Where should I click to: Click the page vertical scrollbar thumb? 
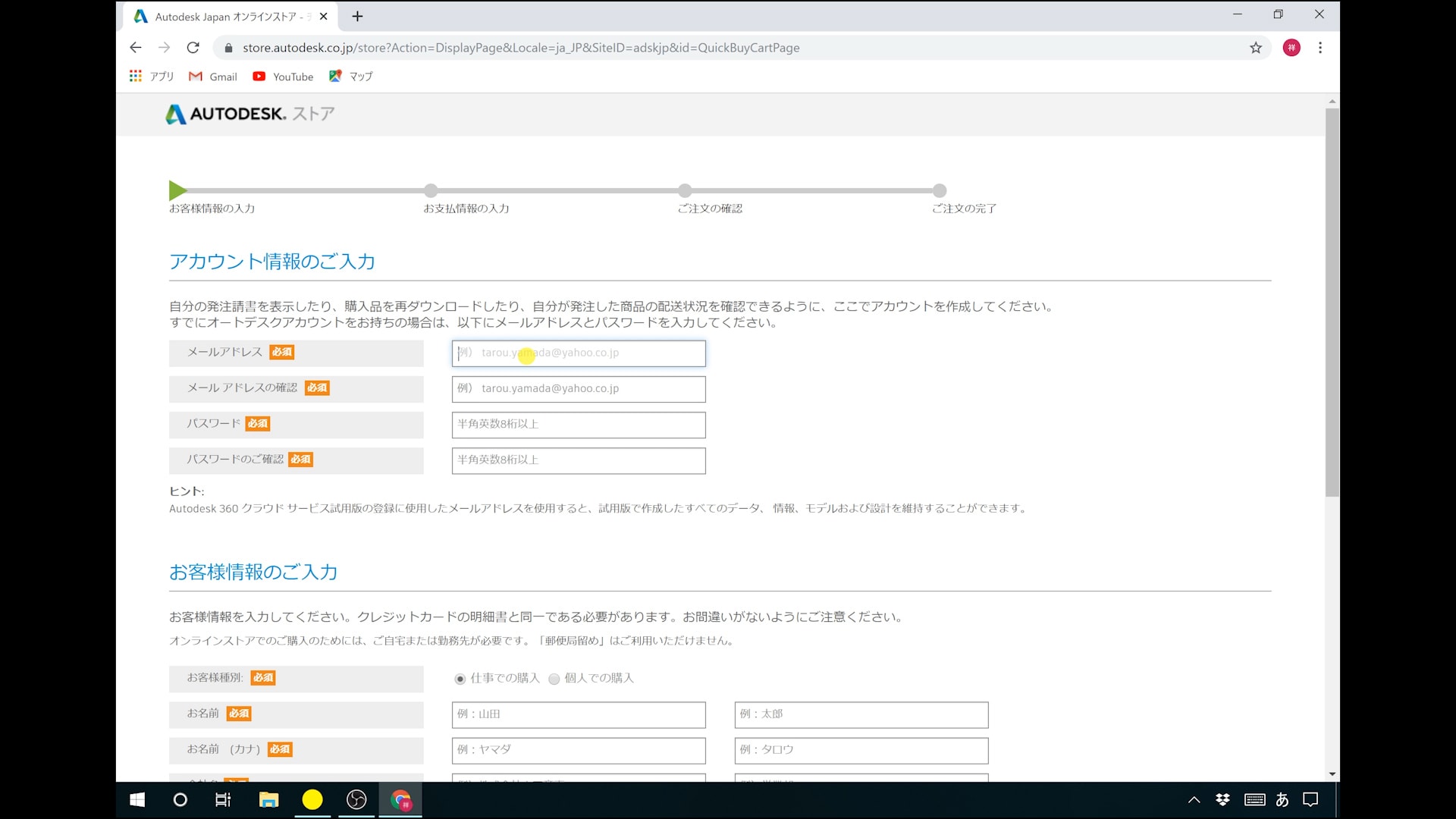(x=1332, y=303)
